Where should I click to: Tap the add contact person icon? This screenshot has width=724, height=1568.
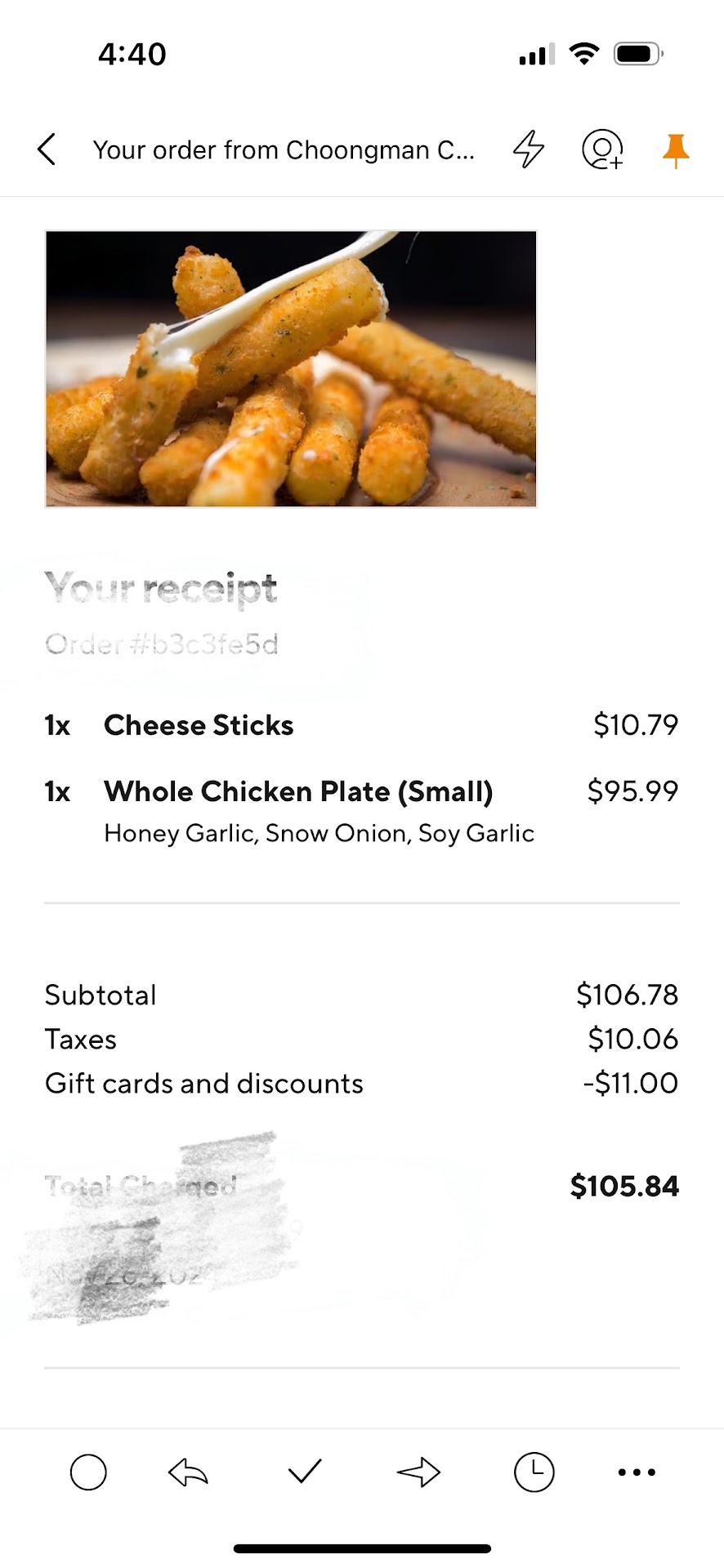tap(602, 149)
